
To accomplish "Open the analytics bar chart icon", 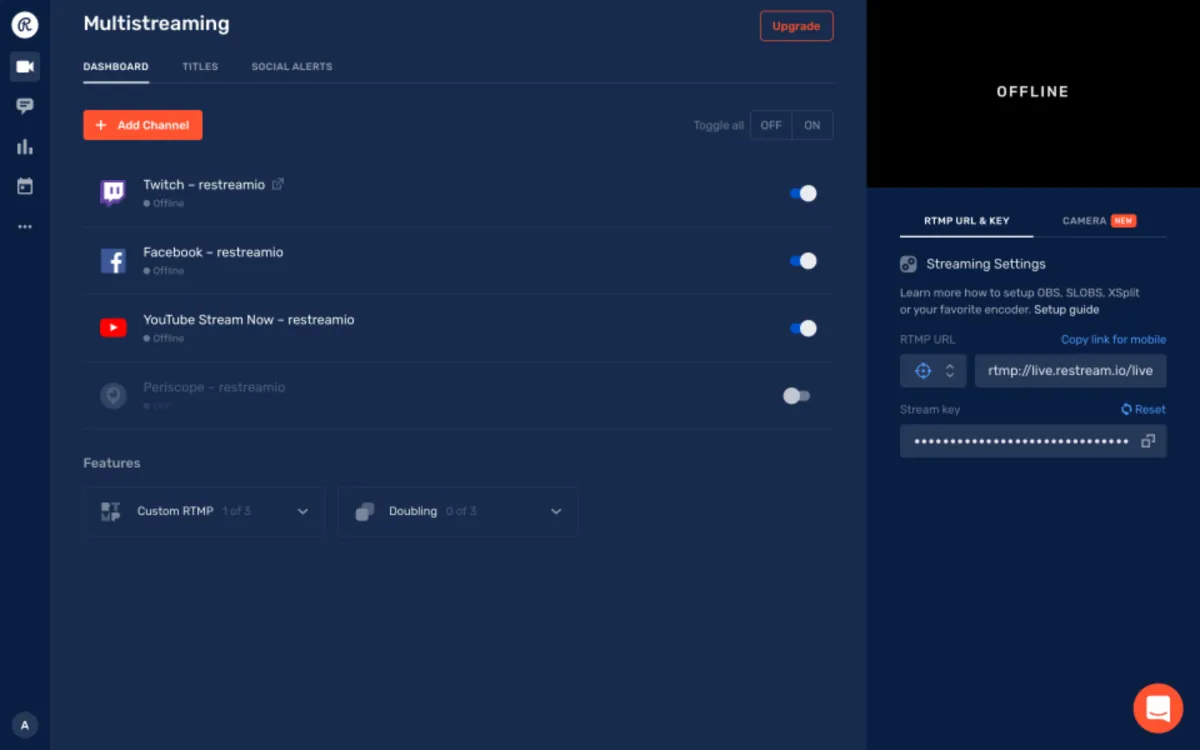I will (25, 147).
